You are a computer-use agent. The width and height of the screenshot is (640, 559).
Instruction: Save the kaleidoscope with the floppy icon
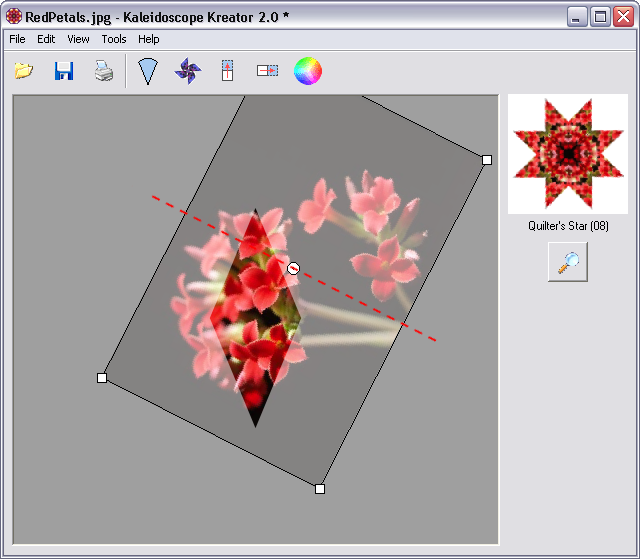point(64,71)
